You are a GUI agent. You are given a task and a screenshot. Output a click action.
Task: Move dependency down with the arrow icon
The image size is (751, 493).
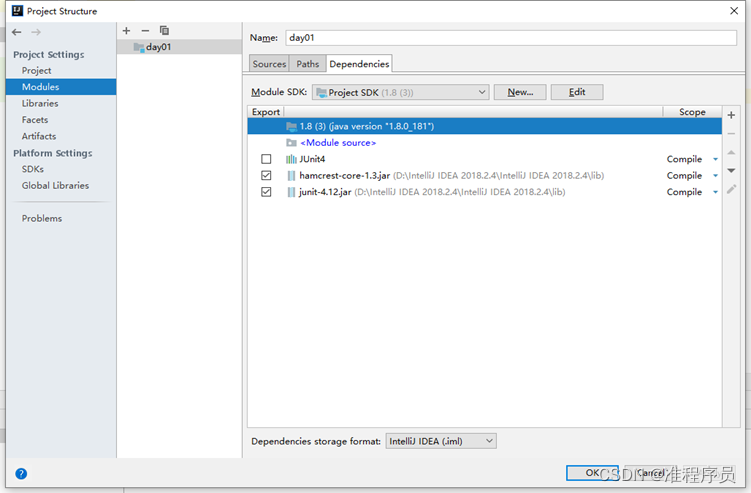click(731, 171)
